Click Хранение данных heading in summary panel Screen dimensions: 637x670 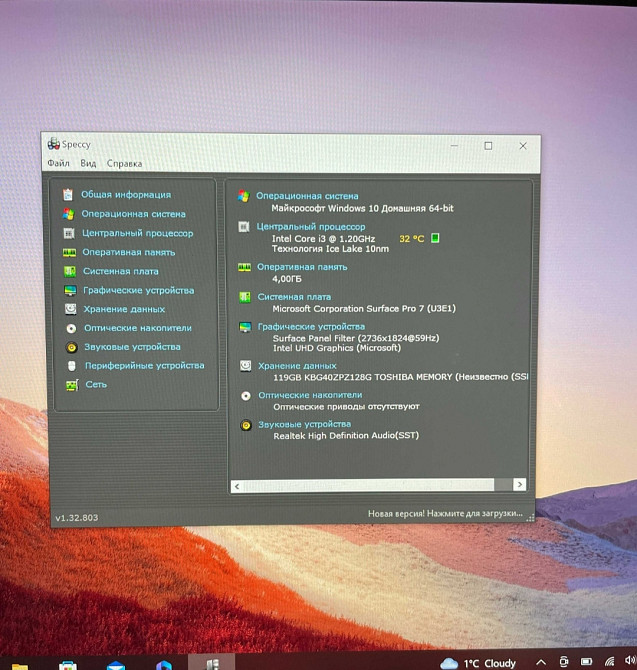(x=298, y=365)
